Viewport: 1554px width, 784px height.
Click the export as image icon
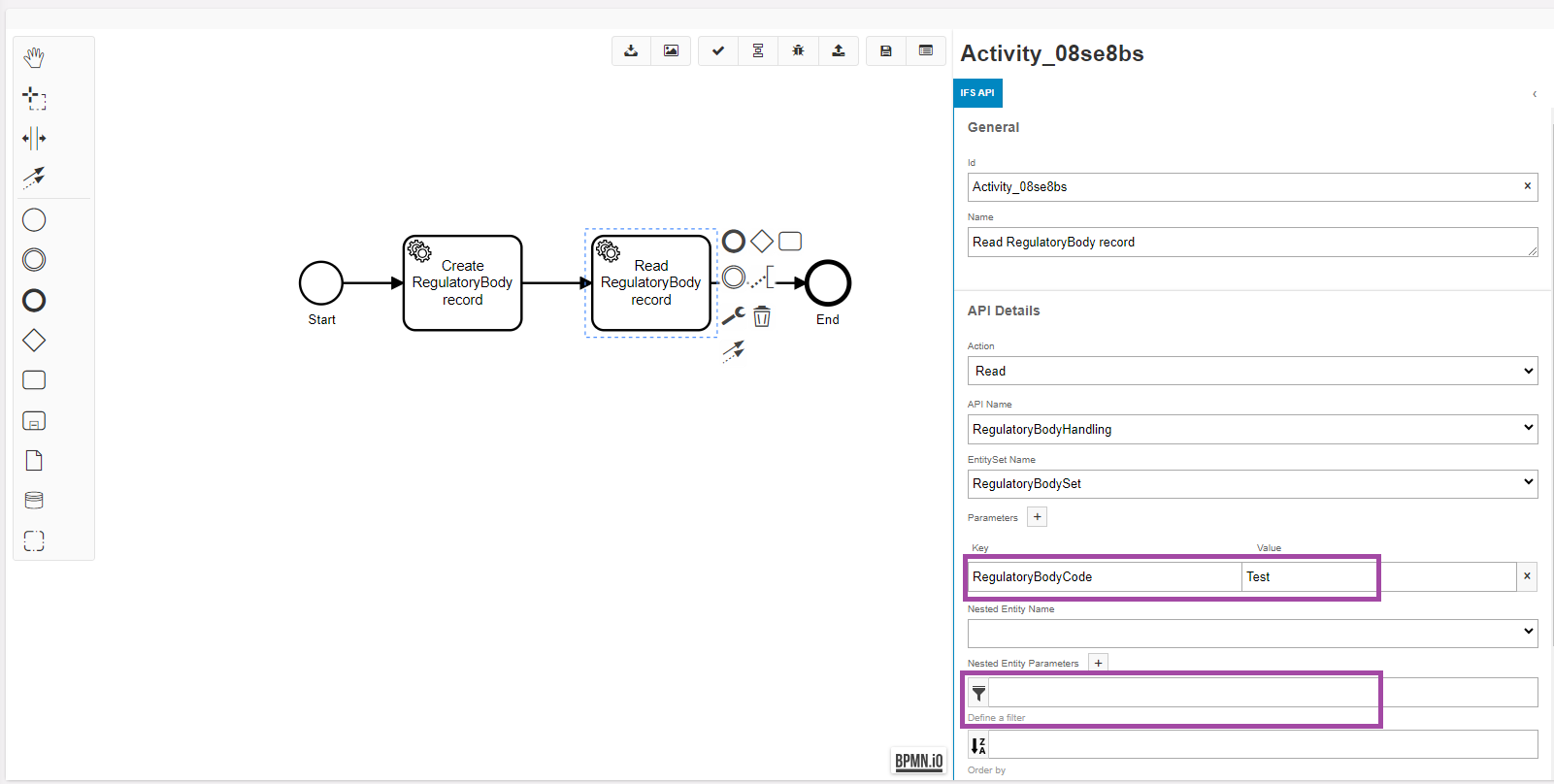(671, 50)
